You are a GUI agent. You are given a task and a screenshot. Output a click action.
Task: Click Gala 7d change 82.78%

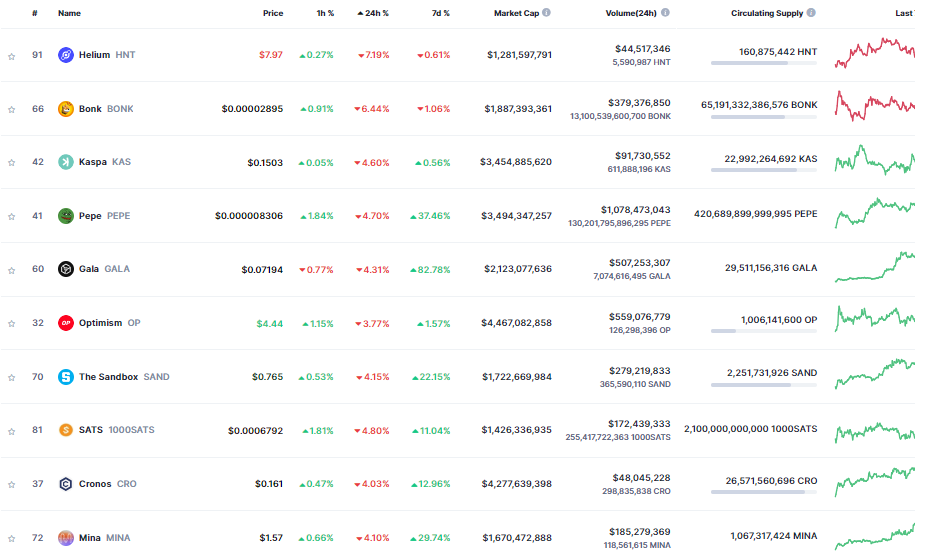[x=430, y=270]
